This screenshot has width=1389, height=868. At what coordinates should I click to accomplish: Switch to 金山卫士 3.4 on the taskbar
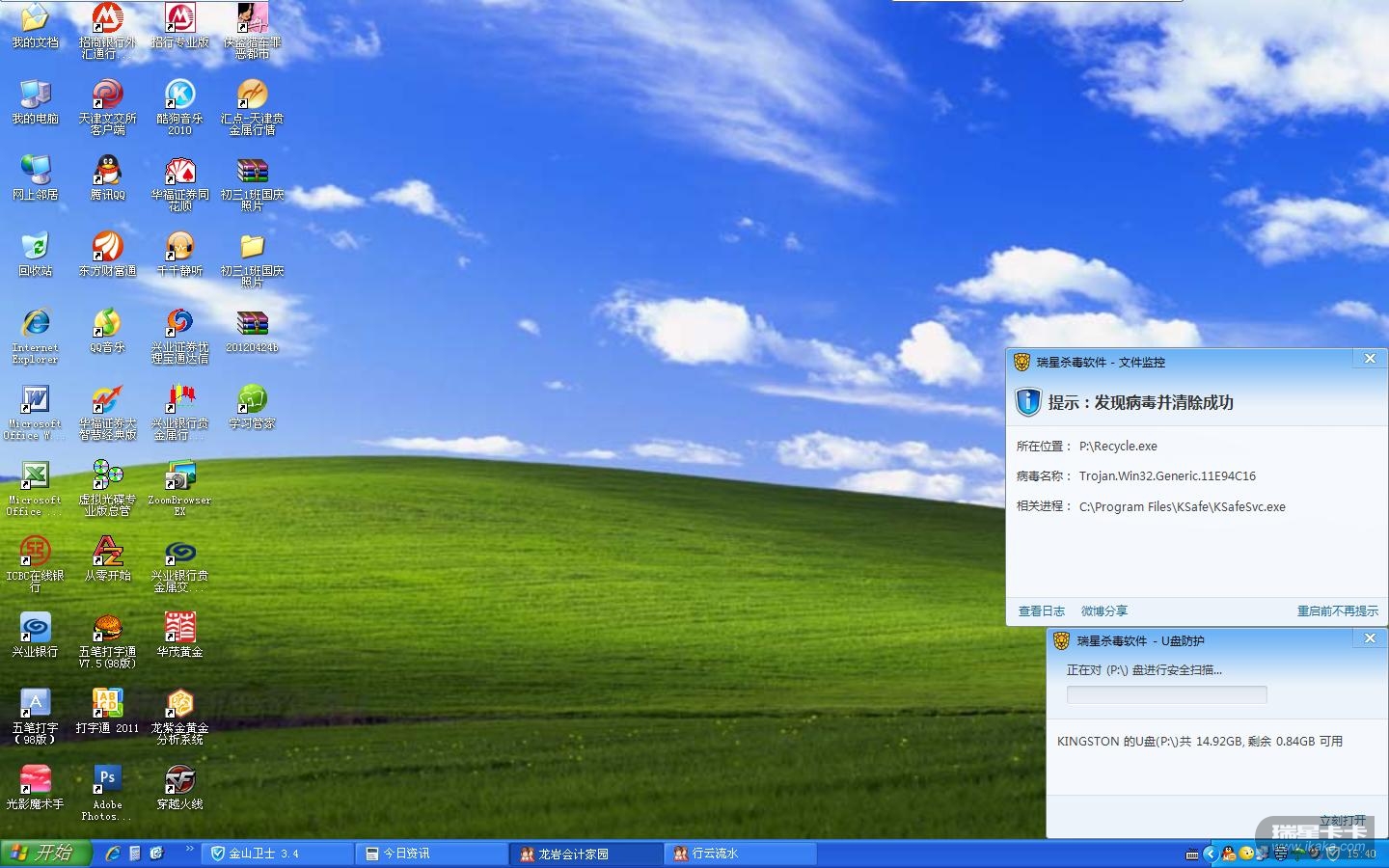pos(276,854)
